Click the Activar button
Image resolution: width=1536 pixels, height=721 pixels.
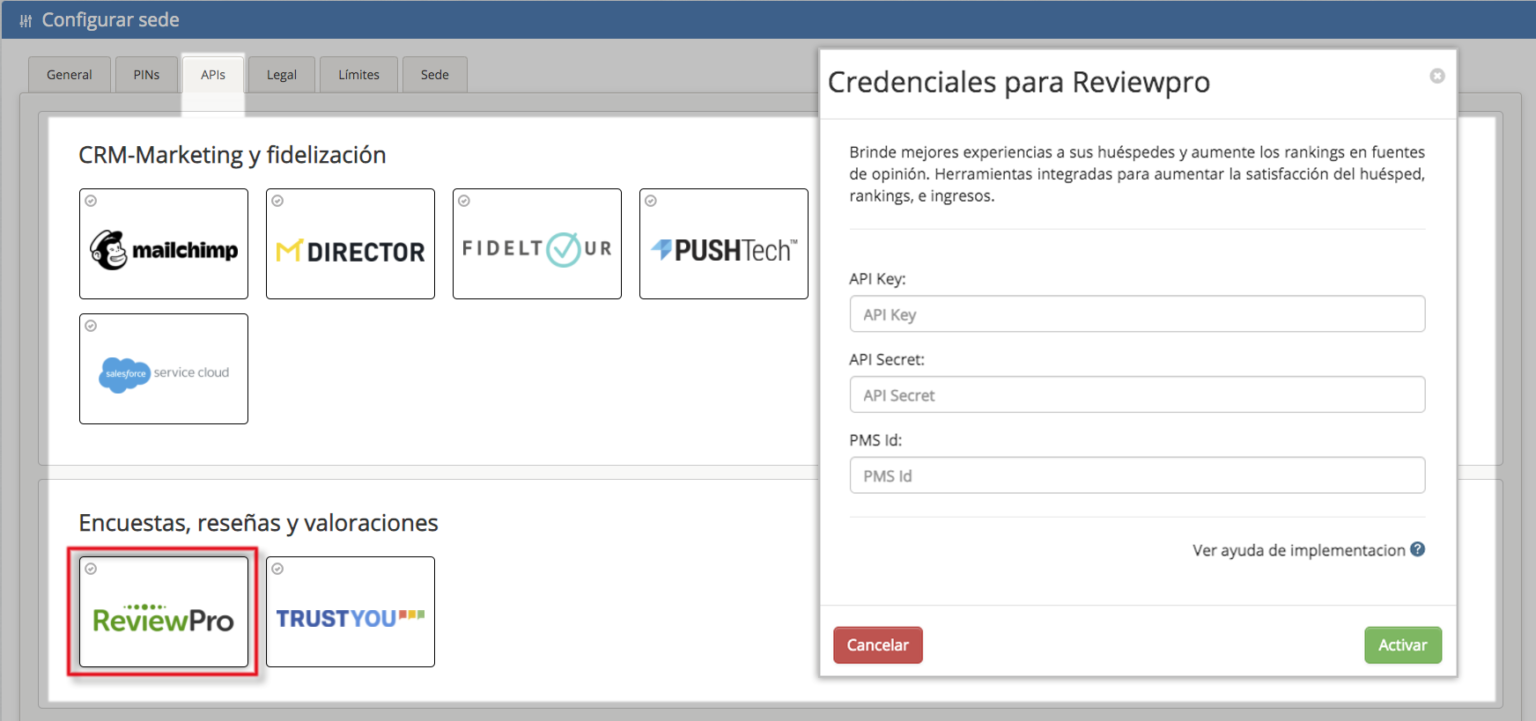[1403, 645]
